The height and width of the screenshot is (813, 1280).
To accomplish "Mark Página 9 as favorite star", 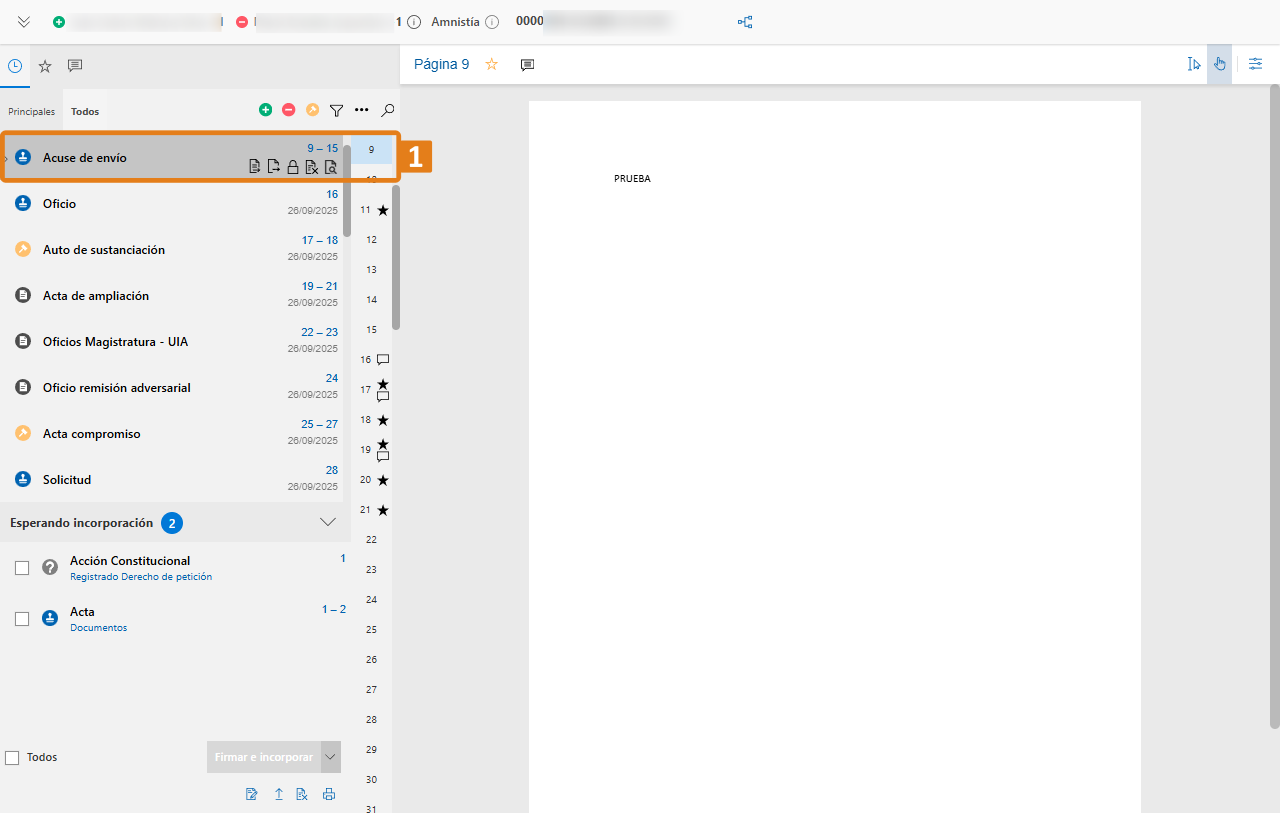I will tap(492, 64).
